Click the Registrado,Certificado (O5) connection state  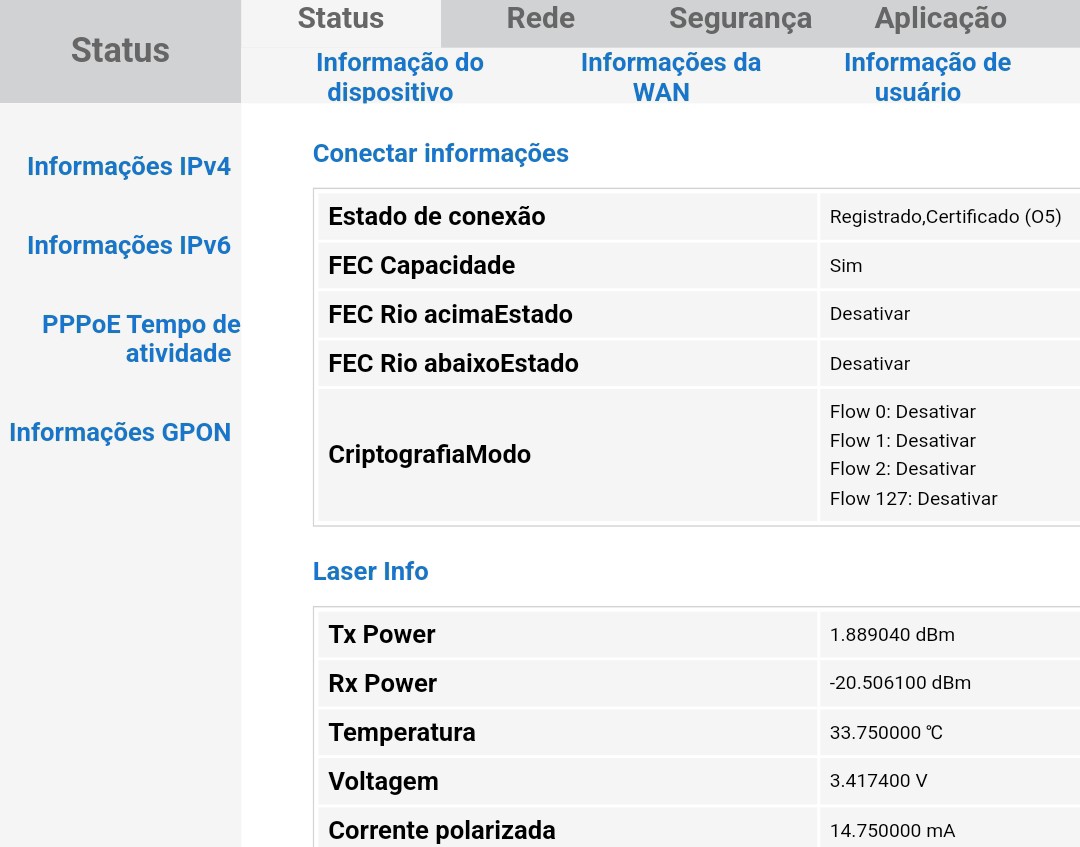pos(945,216)
